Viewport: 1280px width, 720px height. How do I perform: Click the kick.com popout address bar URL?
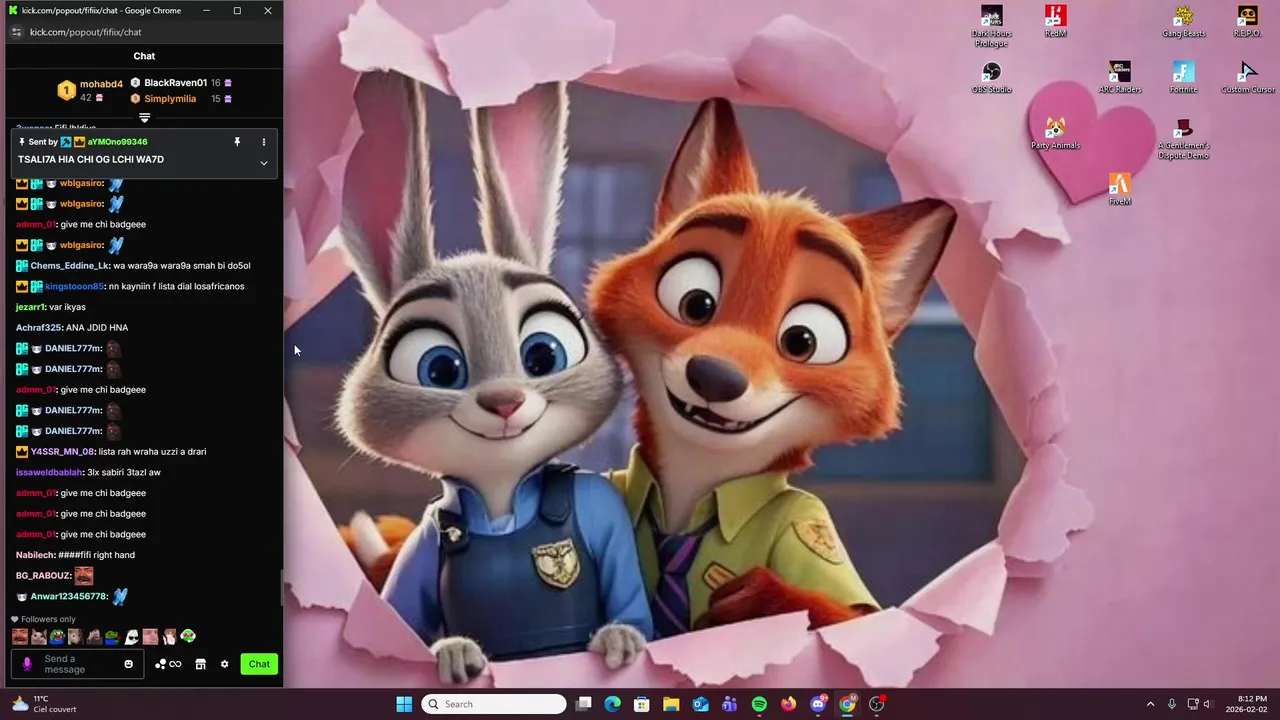tap(86, 32)
